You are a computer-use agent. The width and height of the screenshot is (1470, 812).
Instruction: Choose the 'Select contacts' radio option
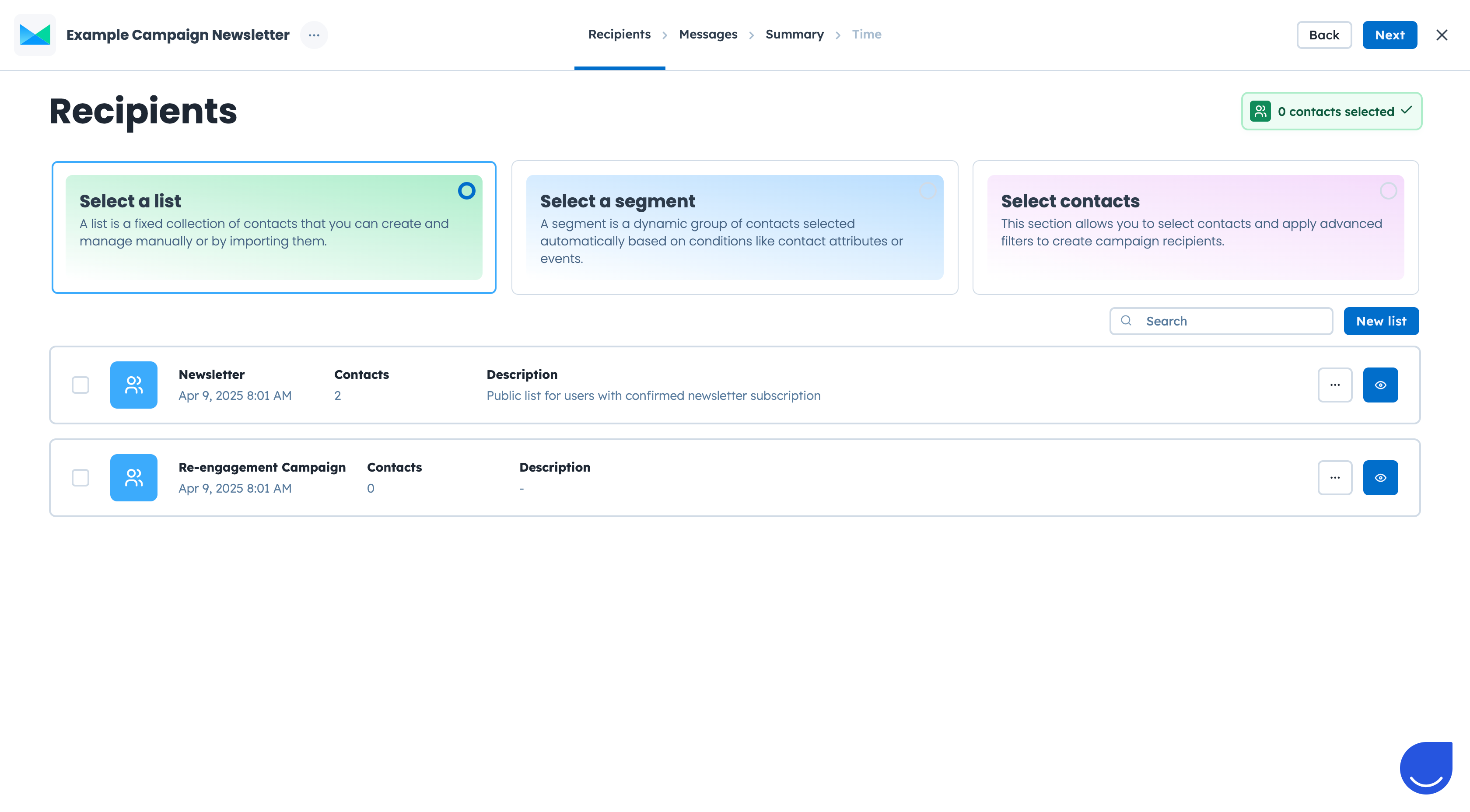[1388, 191]
